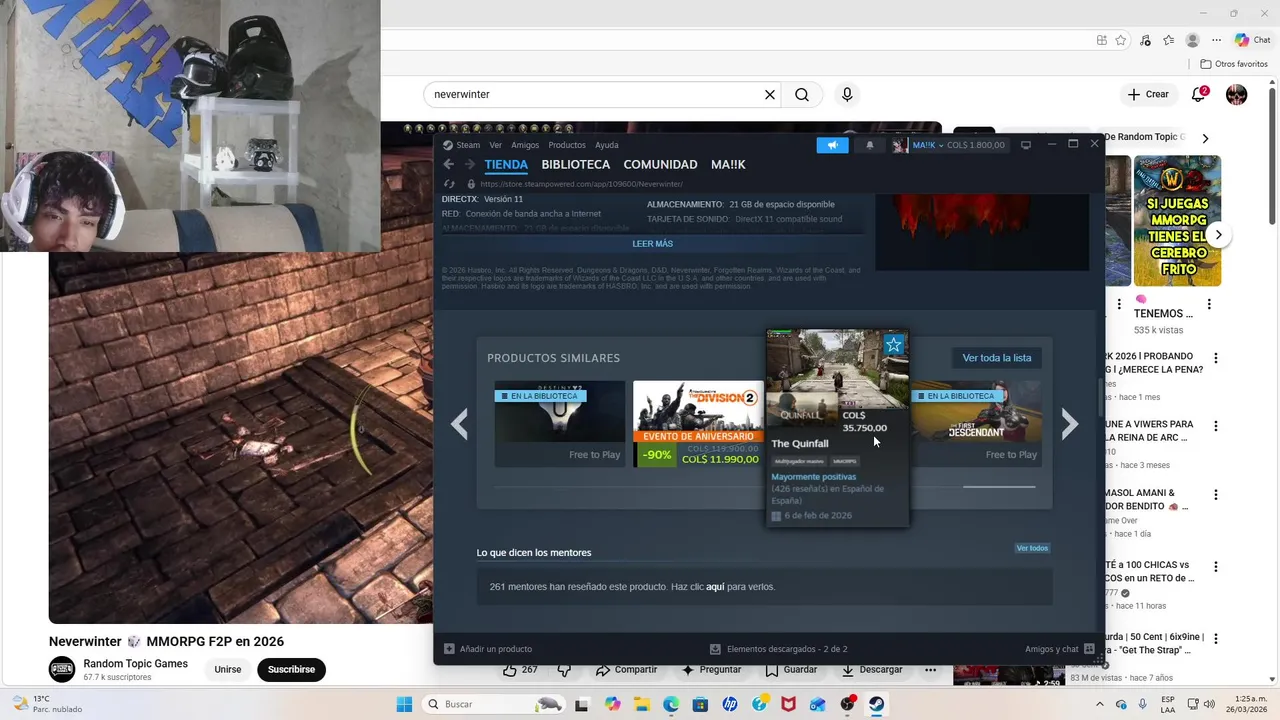Viewport: 1280px width, 720px height.
Task: Click Ver toda la lista button
Action: (x=996, y=358)
